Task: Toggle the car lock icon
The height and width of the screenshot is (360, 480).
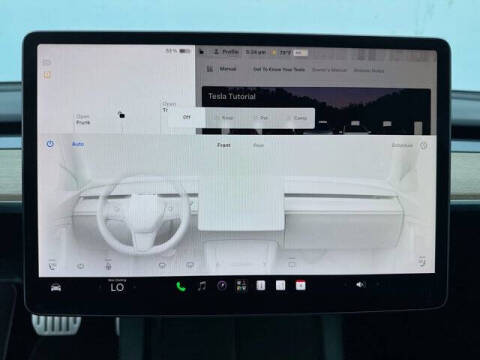Action: pos(121,115)
